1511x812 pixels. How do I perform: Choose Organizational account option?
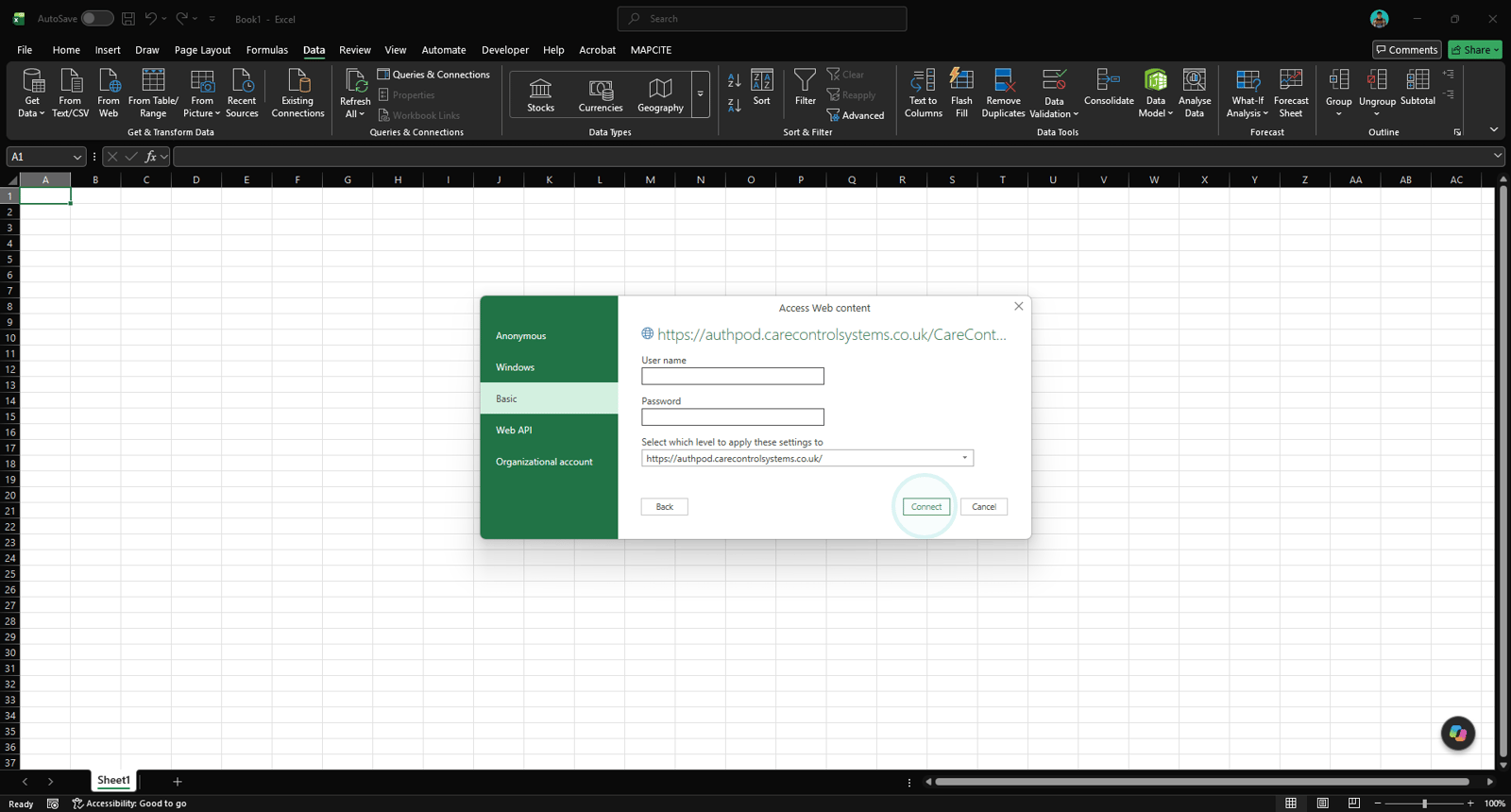549,462
